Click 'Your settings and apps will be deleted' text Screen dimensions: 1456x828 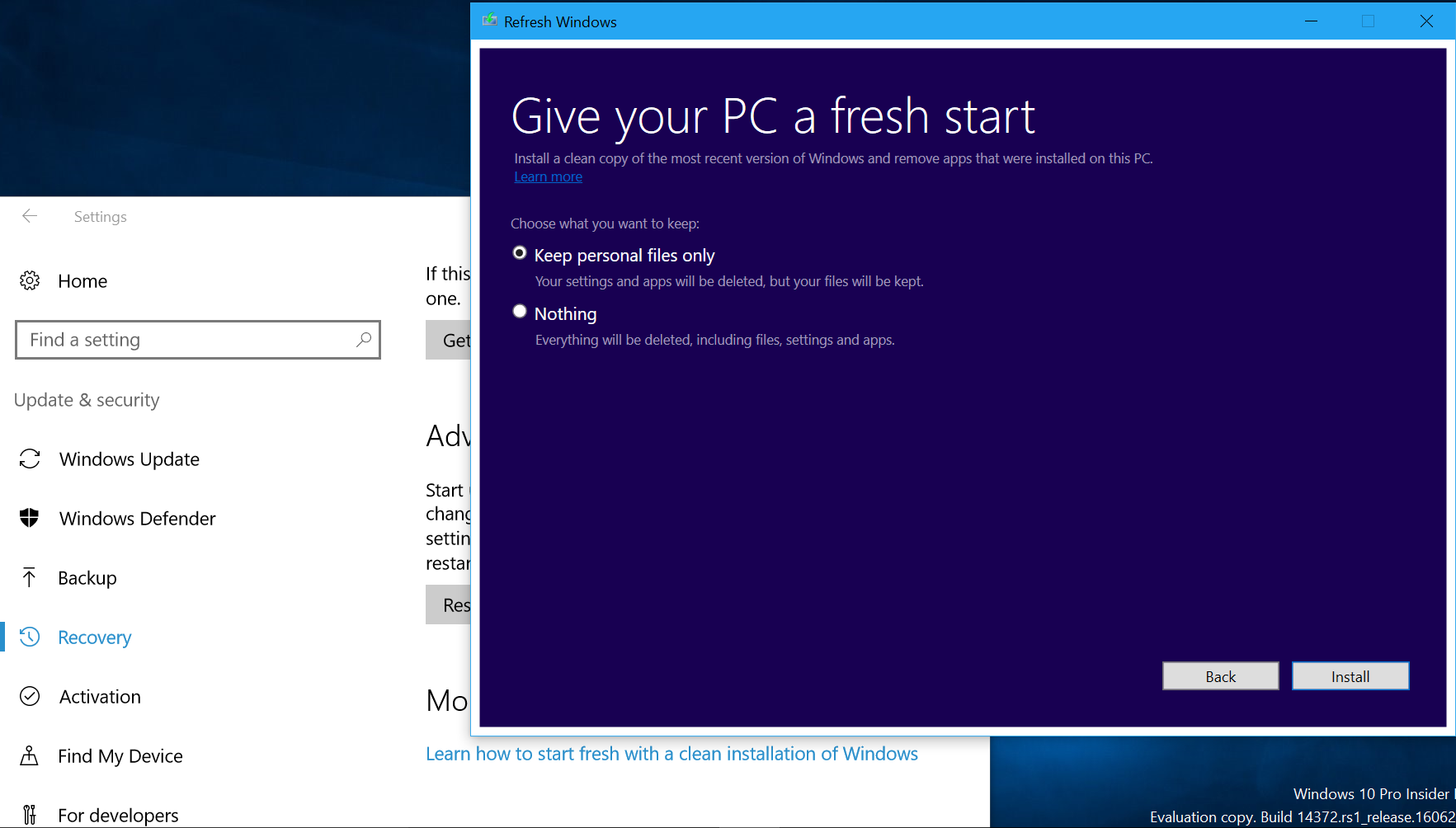pos(729,281)
